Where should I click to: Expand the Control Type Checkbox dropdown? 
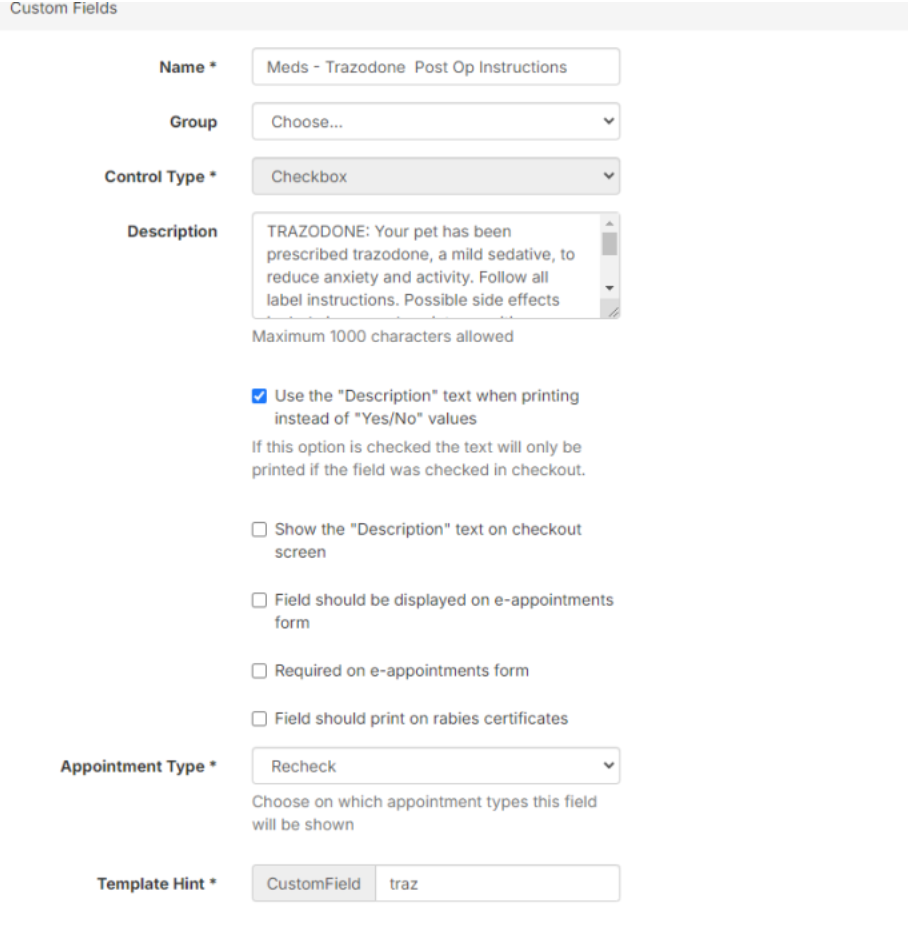(x=435, y=177)
